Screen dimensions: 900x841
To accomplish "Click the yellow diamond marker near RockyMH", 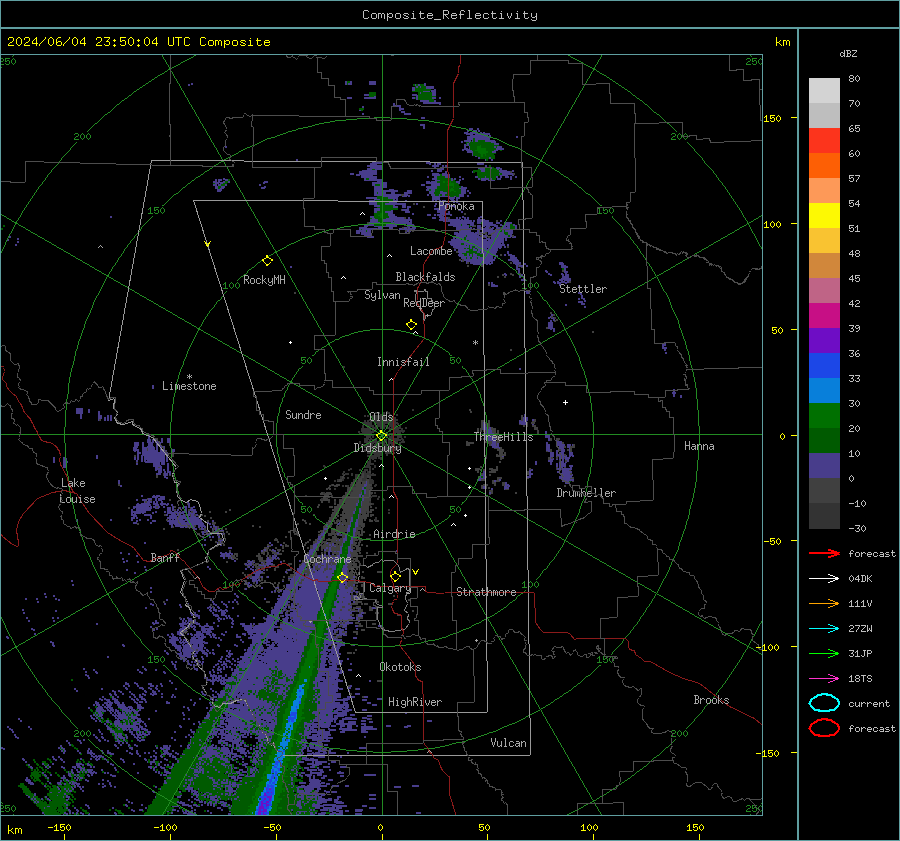I will pos(267,261).
